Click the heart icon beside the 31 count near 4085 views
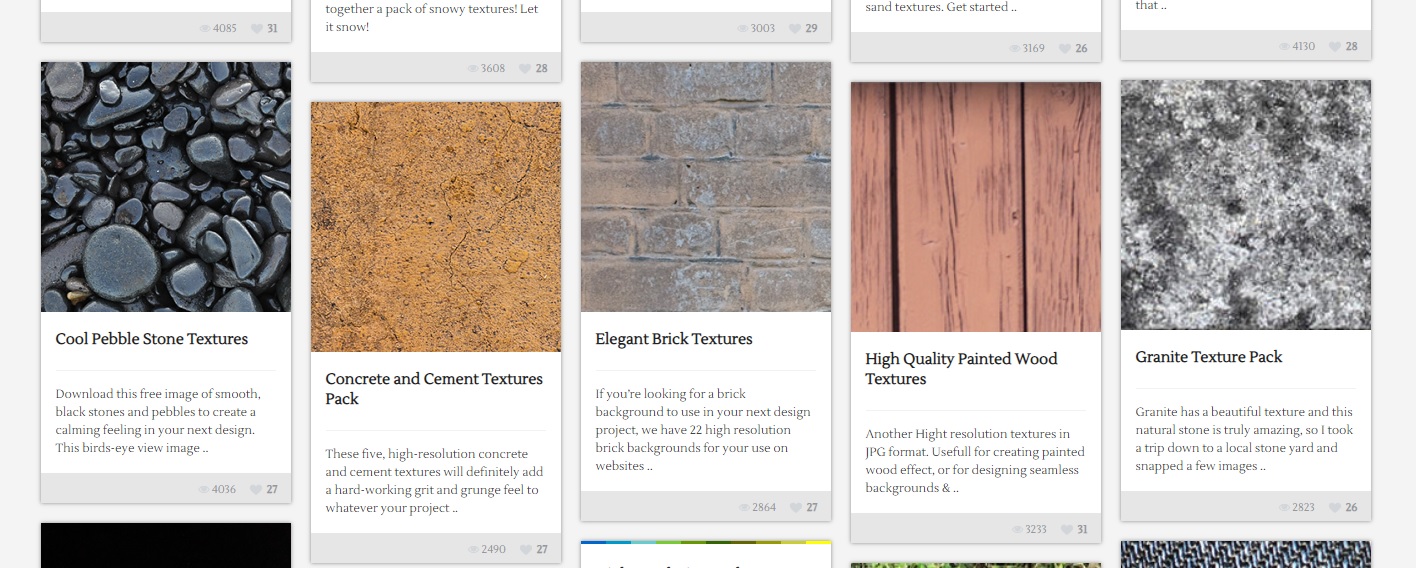Viewport: 1416px width, 568px height. point(256,29)
